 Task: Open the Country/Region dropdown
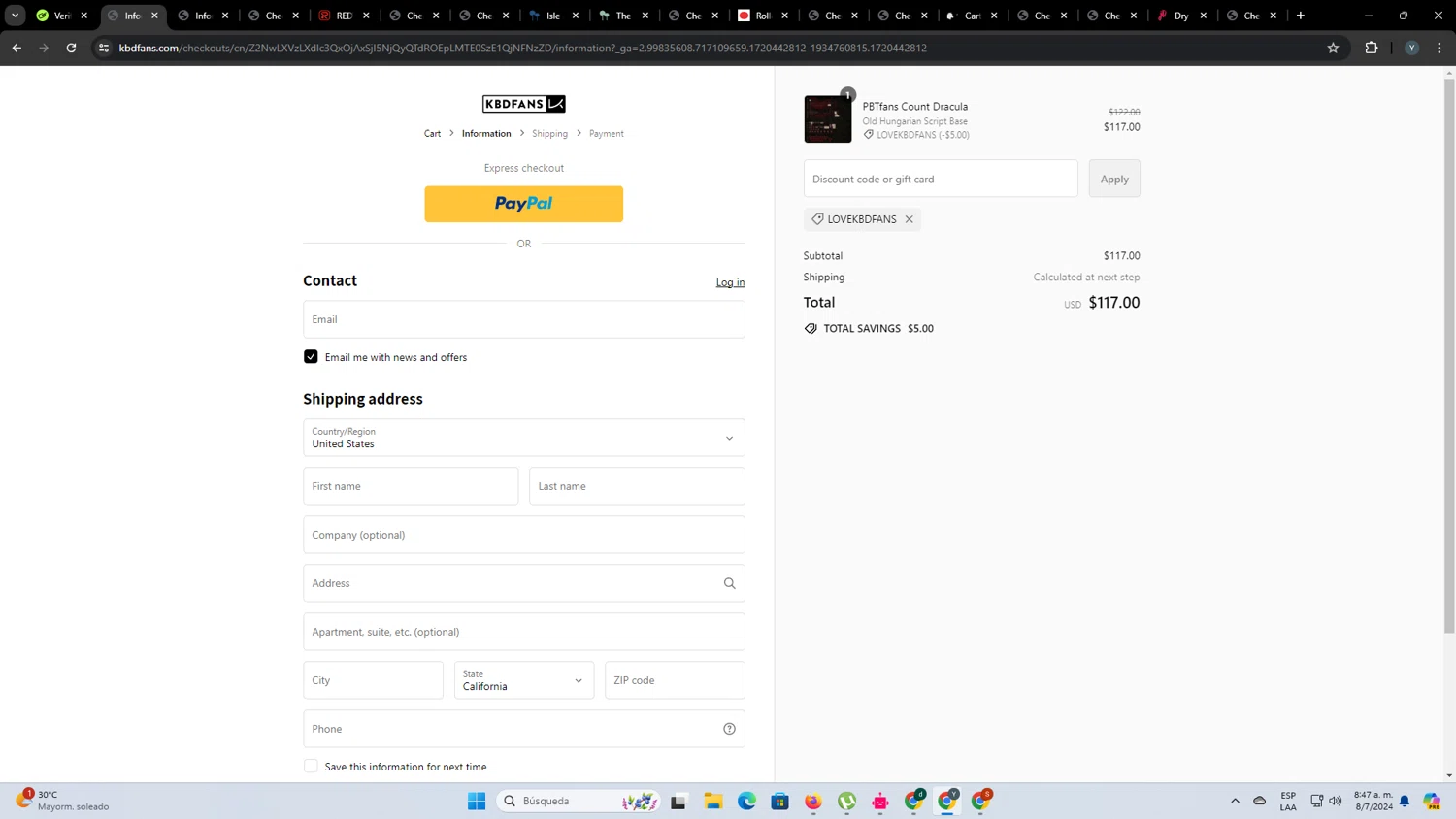click(523, 438)
